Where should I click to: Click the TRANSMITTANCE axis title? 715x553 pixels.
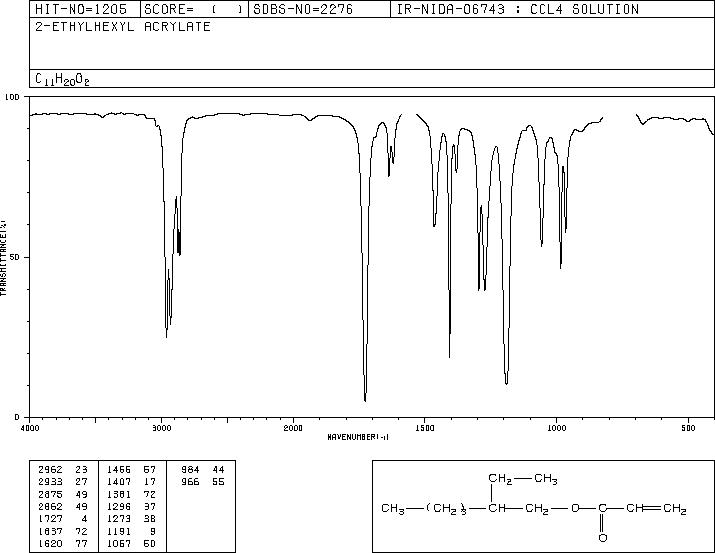[x=4, y=258]
